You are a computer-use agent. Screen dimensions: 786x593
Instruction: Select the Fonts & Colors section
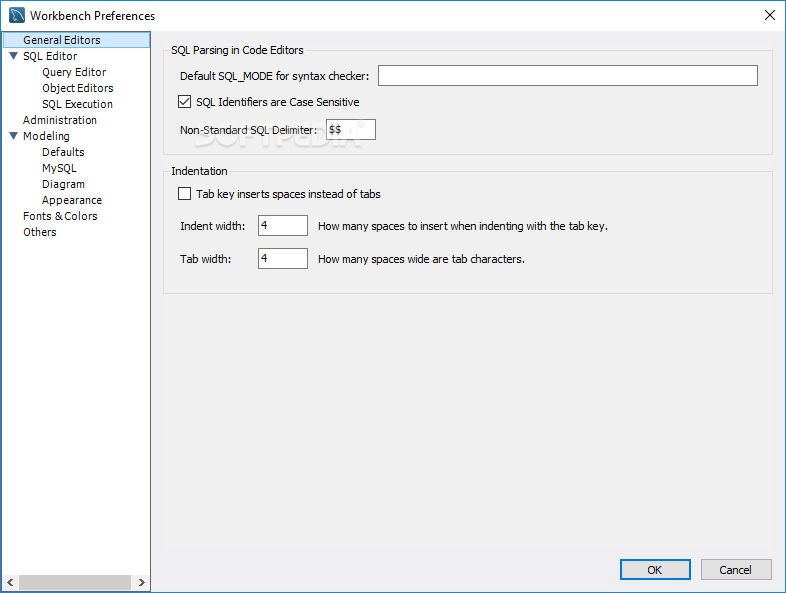click(60, 217)
